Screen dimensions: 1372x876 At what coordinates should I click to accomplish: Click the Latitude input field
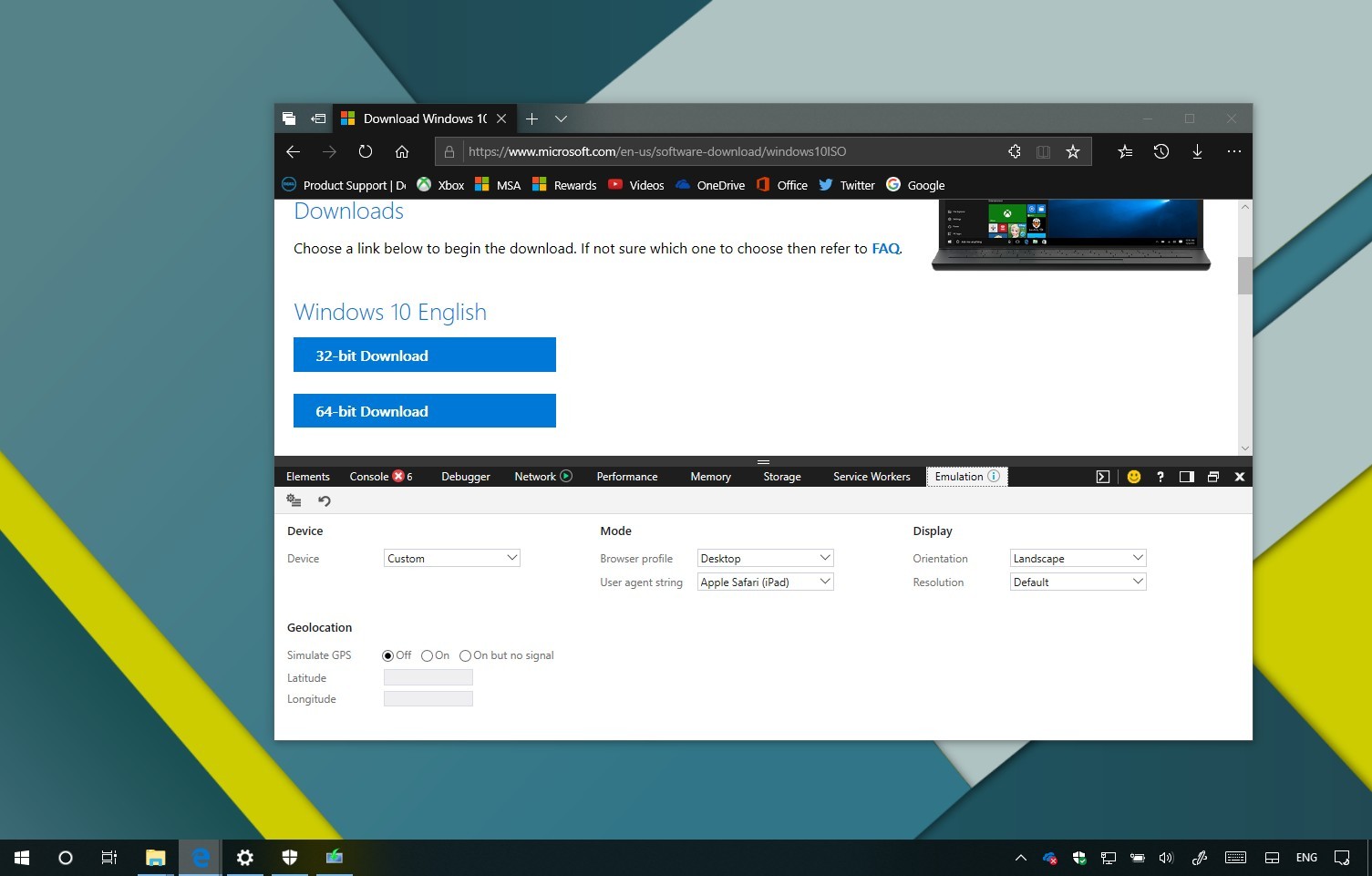[428, 677]
